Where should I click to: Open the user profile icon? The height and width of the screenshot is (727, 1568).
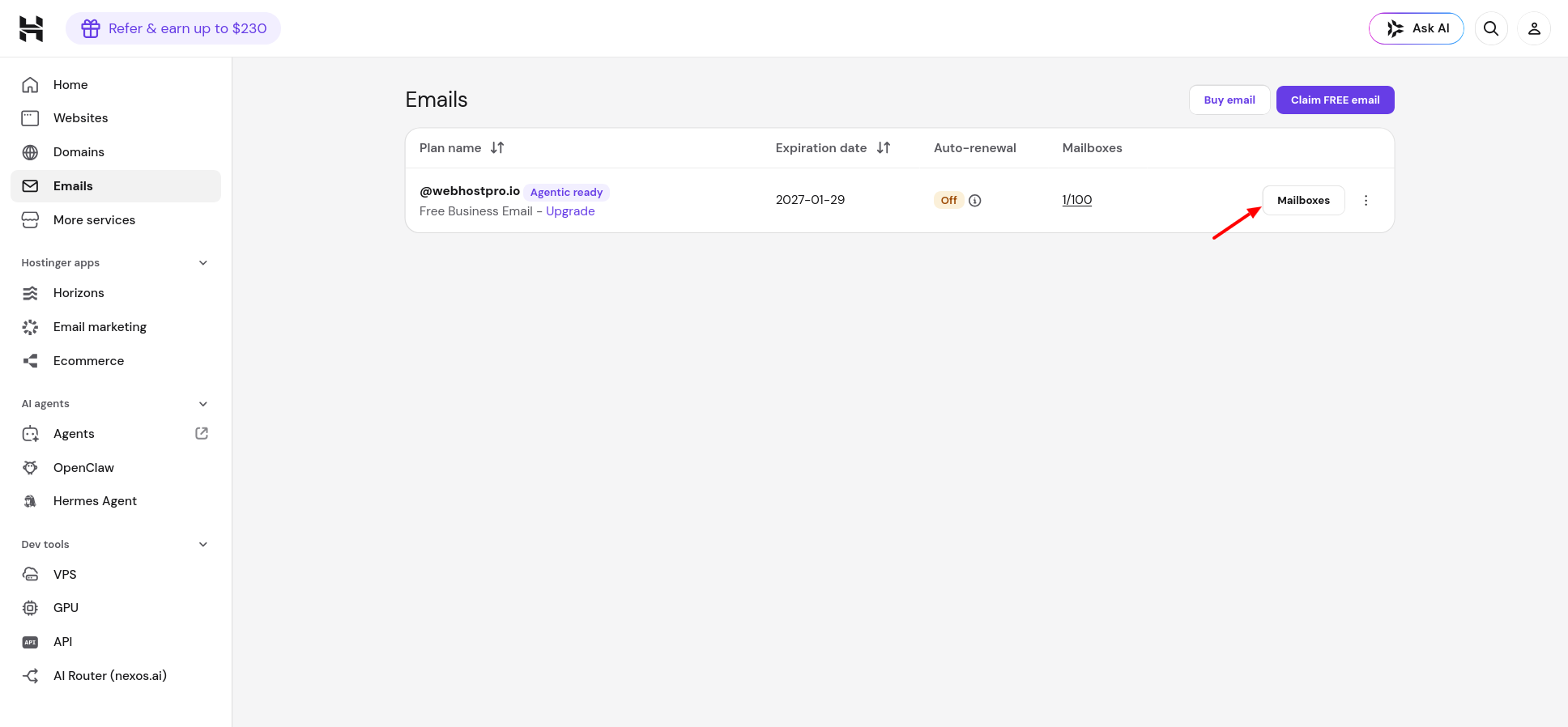pyautogui.click(x=1534, y=28)
